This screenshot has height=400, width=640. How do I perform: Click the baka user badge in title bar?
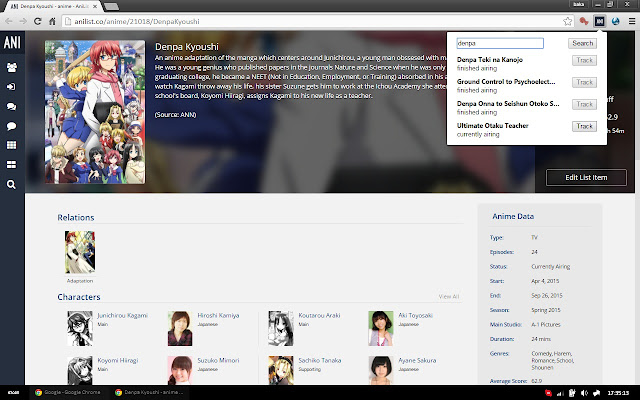tap(578, 4)
